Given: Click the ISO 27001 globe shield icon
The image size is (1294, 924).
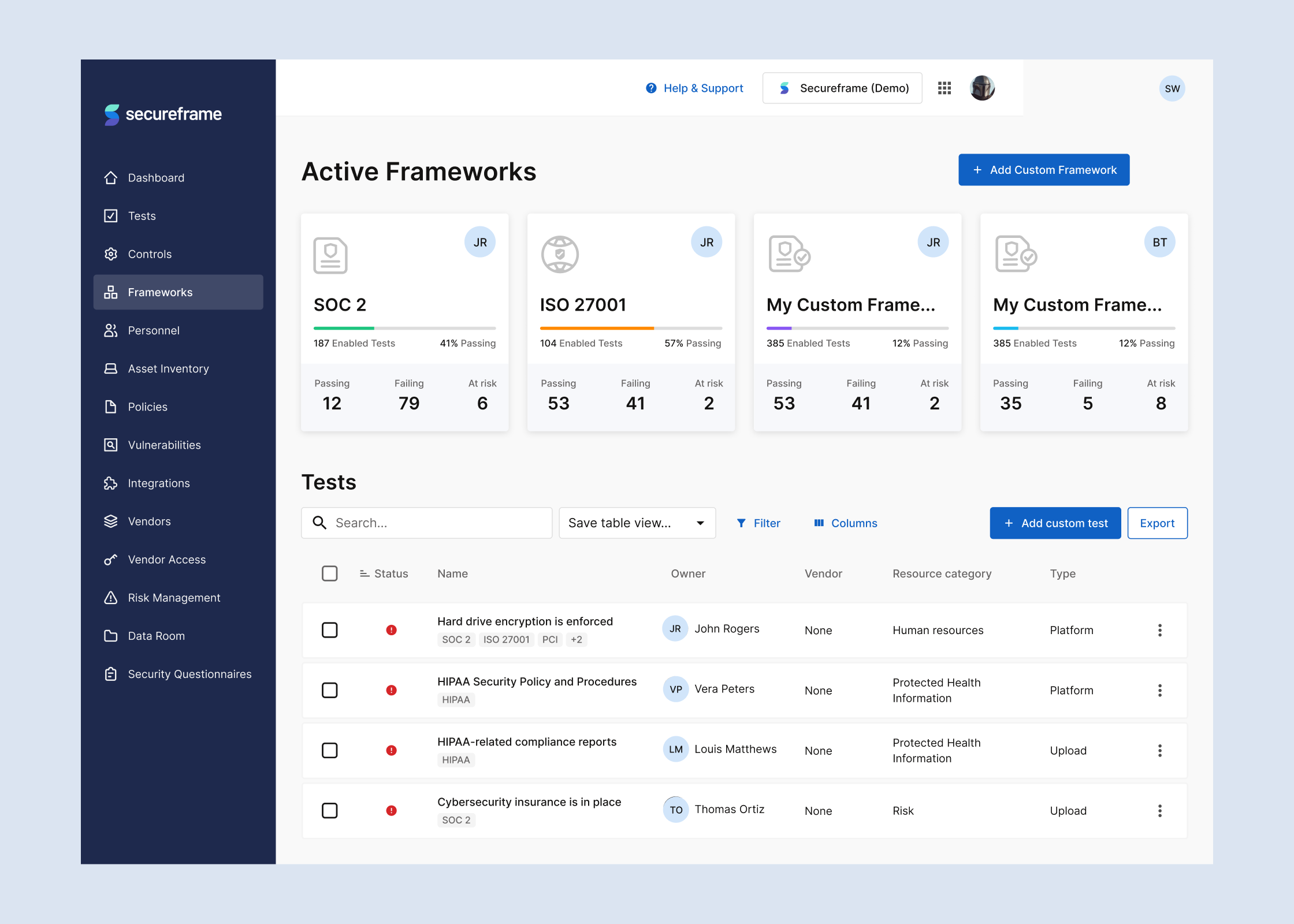Looking at the screenshot, I should pos(559,254).
